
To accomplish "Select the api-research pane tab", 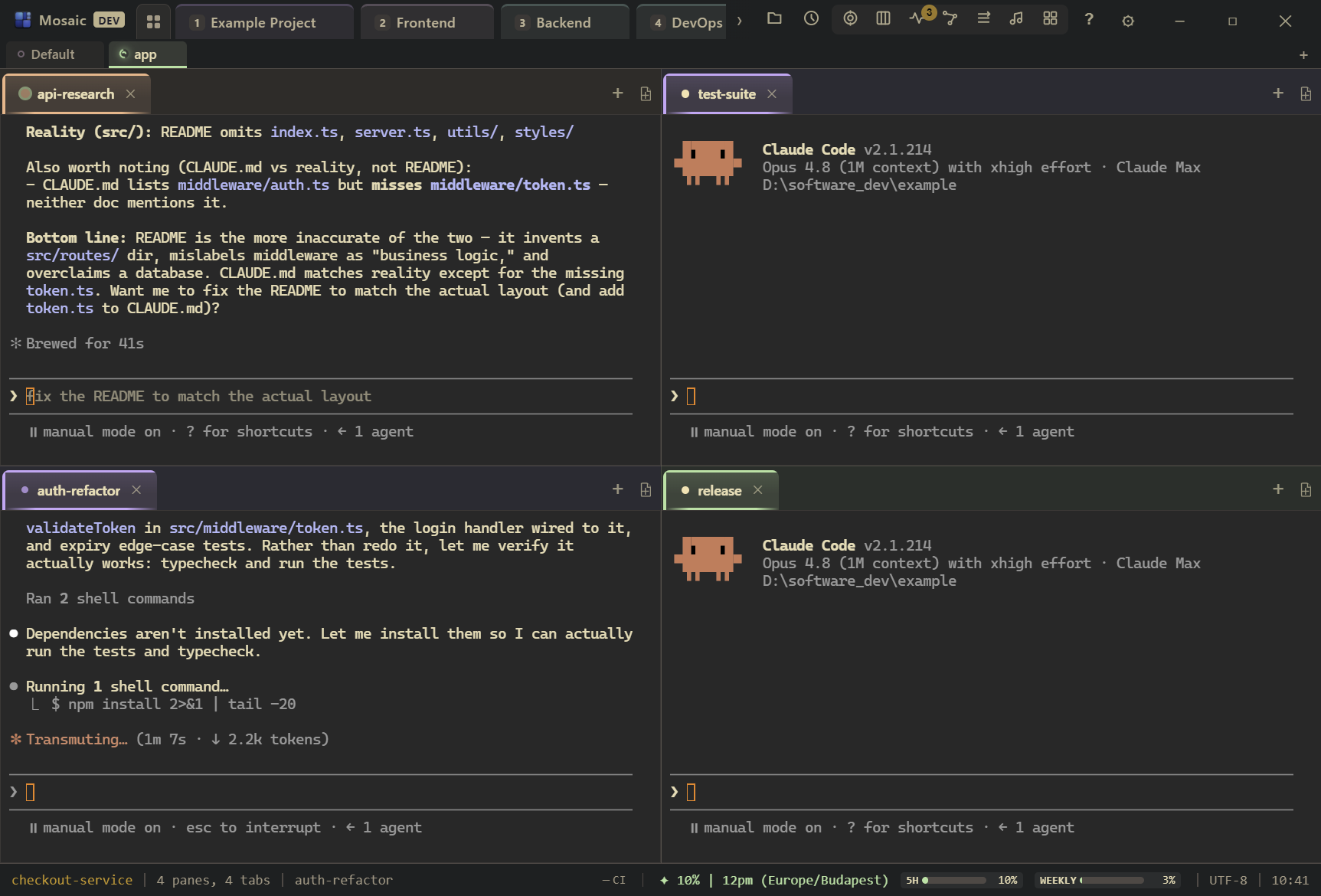I will click(75, 94).
